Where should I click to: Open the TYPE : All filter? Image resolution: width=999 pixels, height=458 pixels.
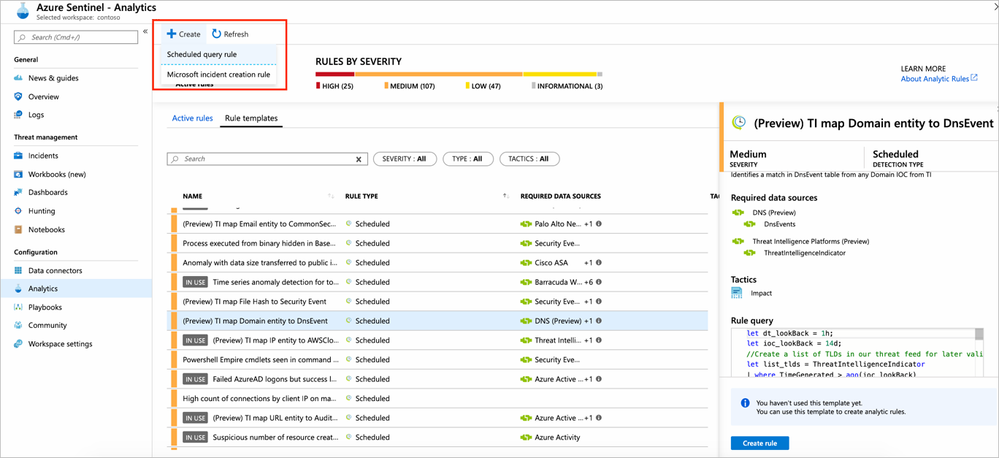[x=467, y=159]
